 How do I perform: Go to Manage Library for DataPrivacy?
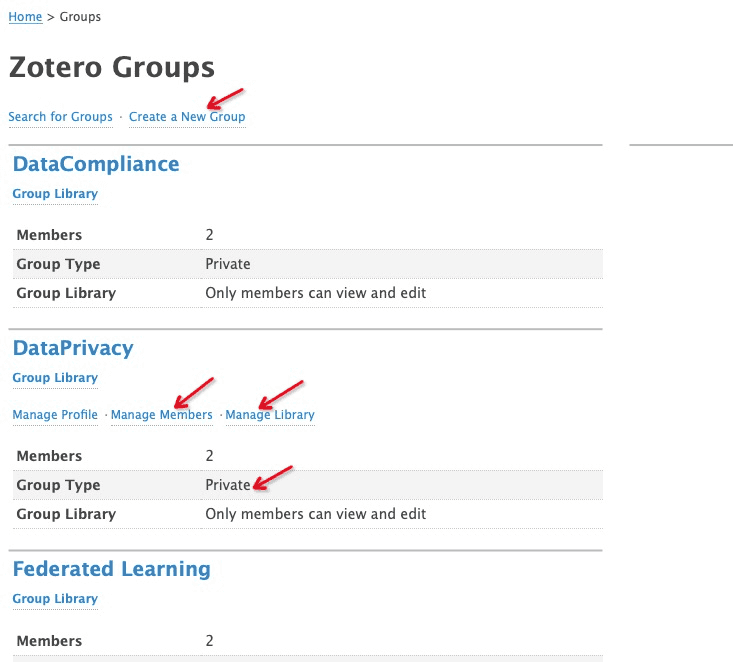(270, 415)
